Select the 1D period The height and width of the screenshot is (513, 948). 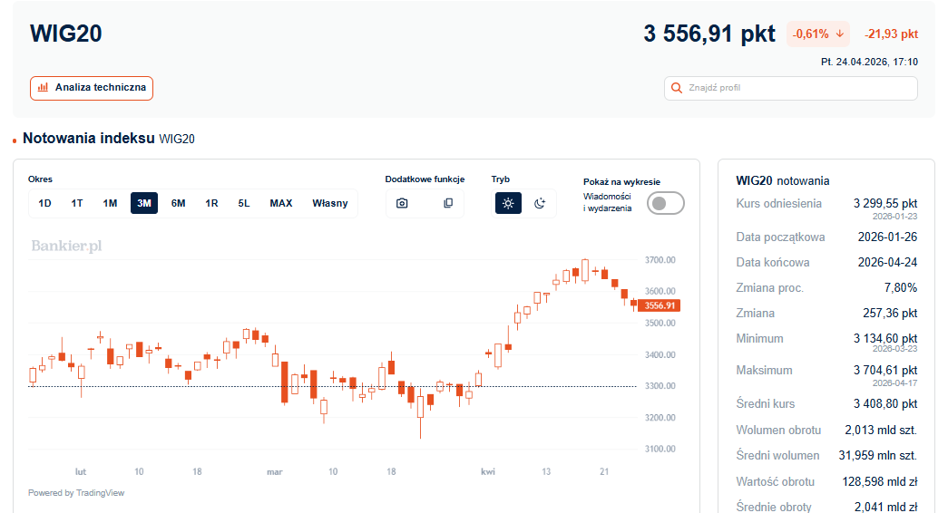click(45, 203)
